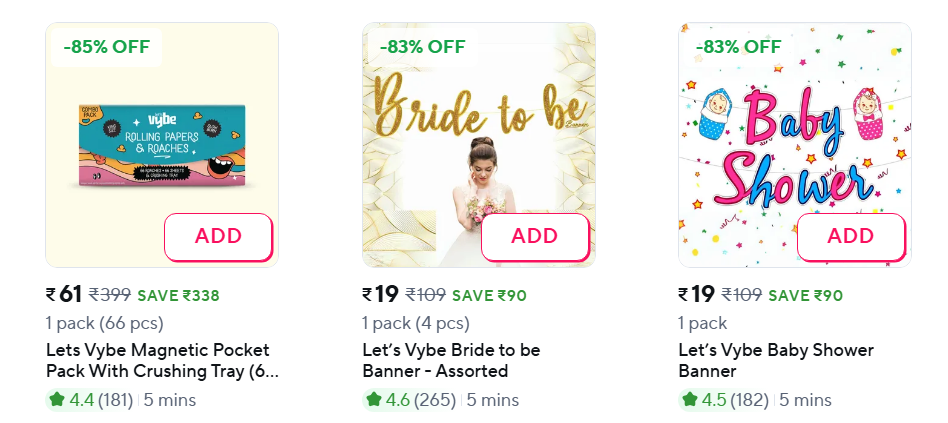Image resolution: width=948 pixels, height=423 pixels.
Task: Click the -85% OFF discount badge
Action: click(x=106, y=47)
